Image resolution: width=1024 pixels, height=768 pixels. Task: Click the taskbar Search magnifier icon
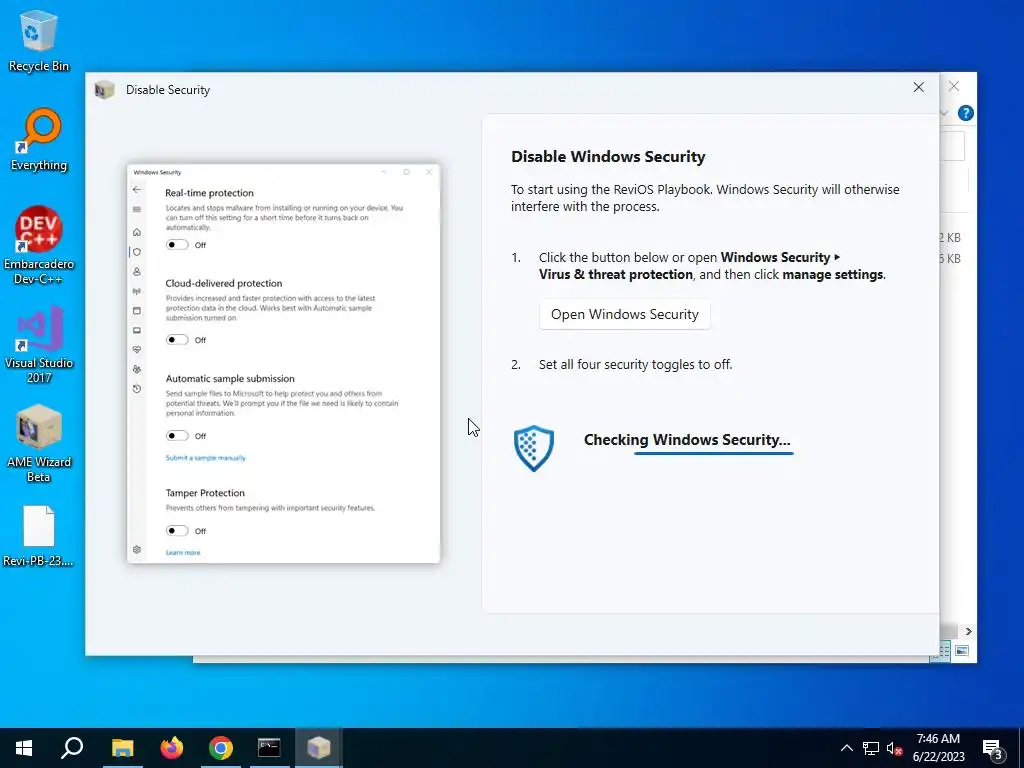(x=72, y=748)
